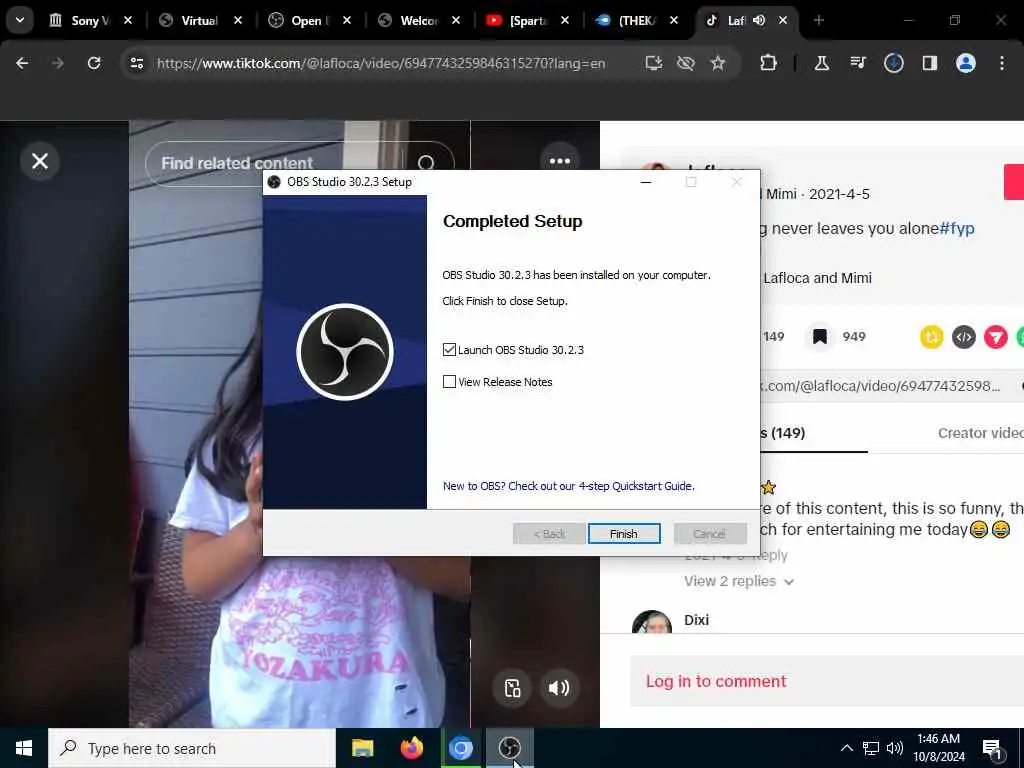
Task: Click the #fyp hashtag link
Action: point(957,229)
